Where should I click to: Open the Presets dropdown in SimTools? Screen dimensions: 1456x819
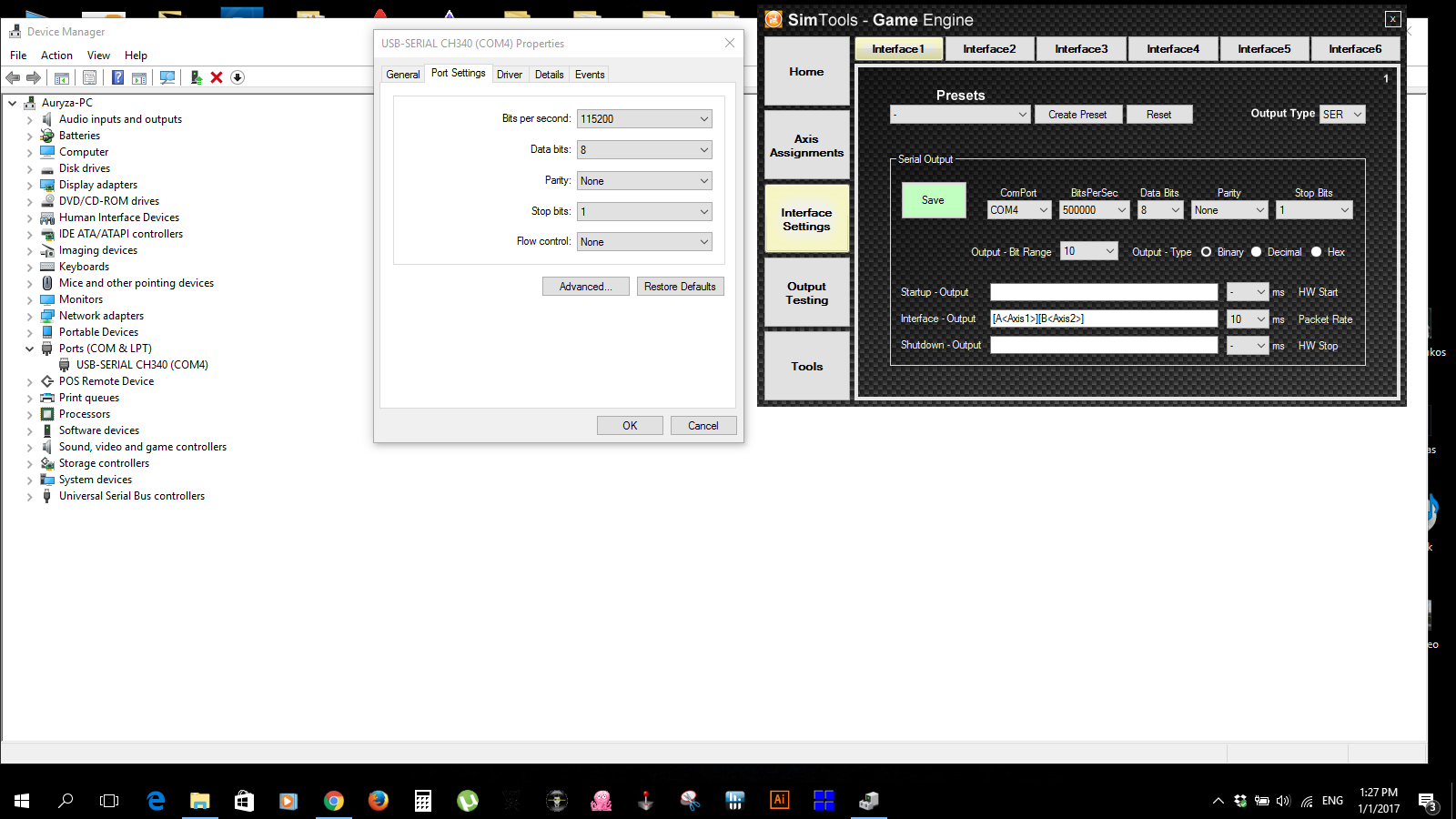pos(960,115)
